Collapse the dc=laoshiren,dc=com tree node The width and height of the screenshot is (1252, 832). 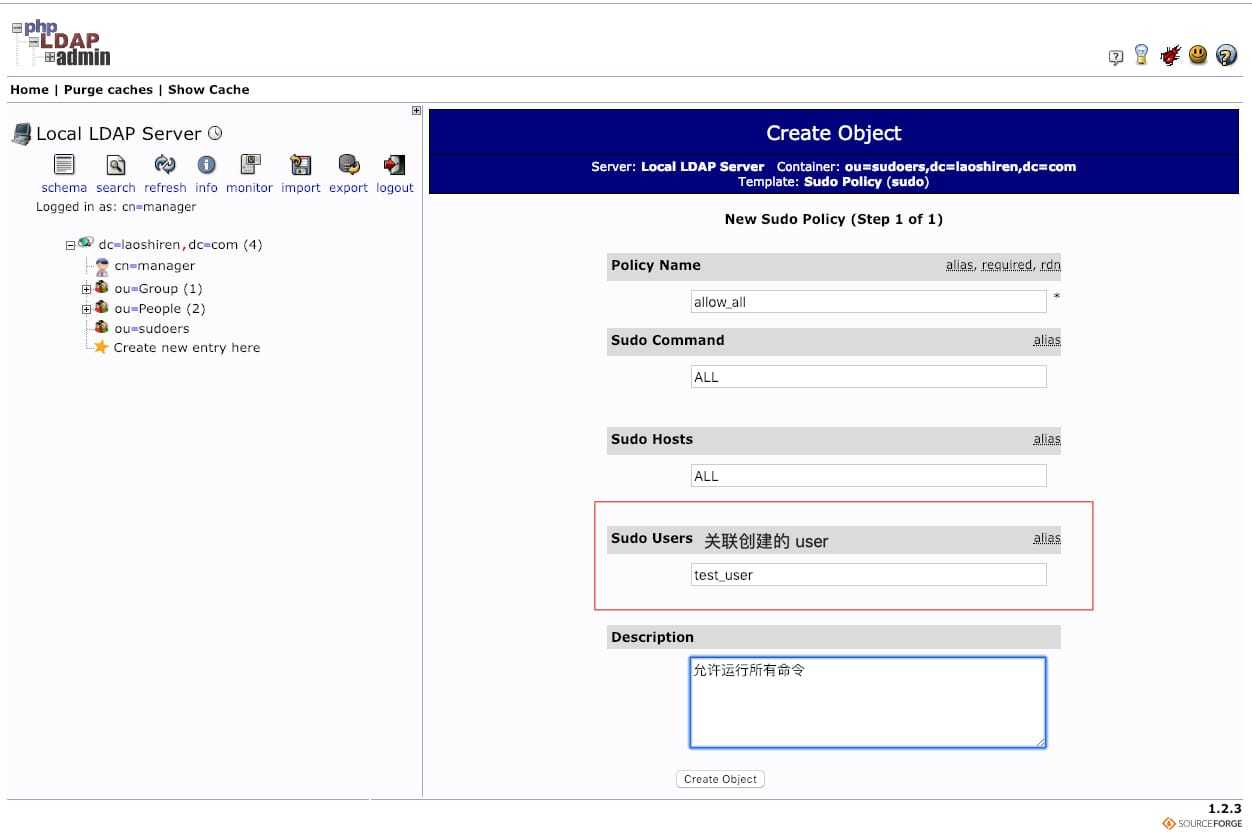tap(70, 245)
